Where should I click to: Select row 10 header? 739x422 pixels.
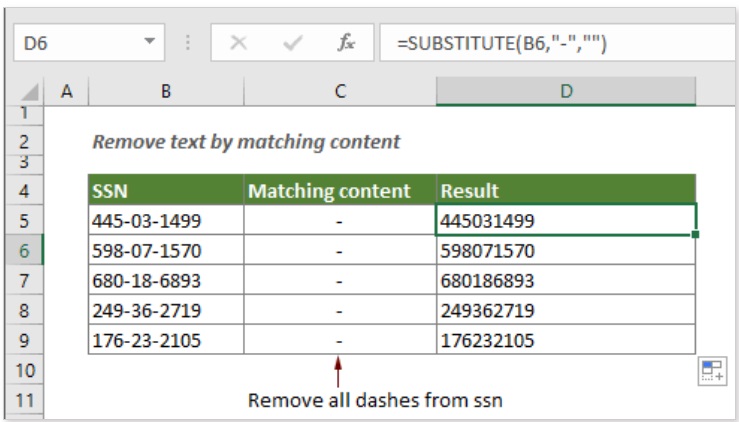[x=25, y=370]
